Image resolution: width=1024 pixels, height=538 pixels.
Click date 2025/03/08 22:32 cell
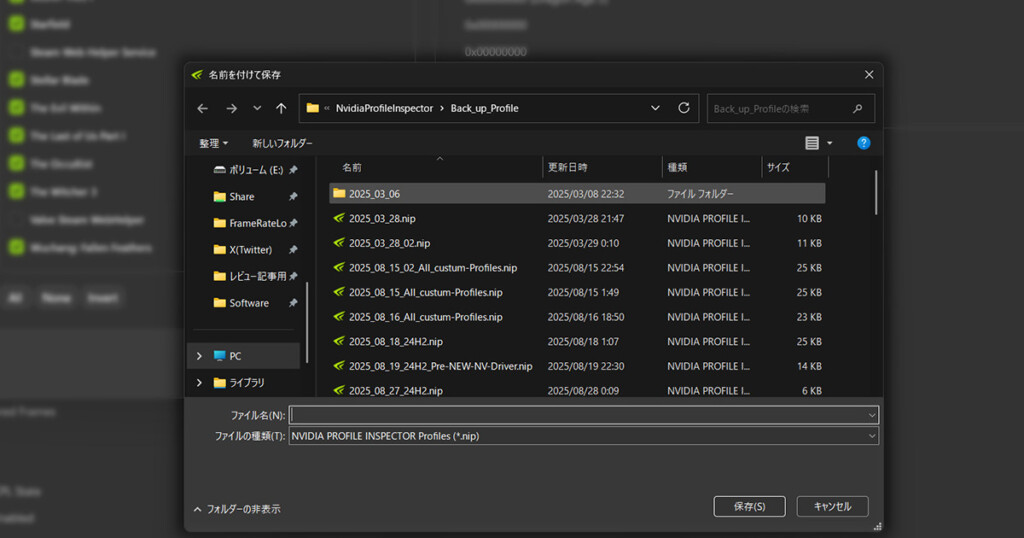click(586, 194)
